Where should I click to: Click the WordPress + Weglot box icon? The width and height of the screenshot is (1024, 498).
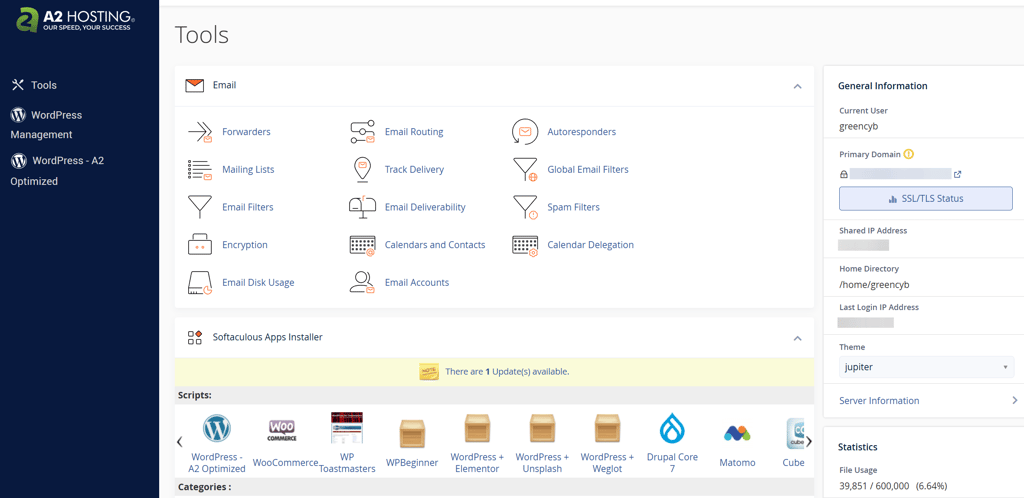[607, 429]
